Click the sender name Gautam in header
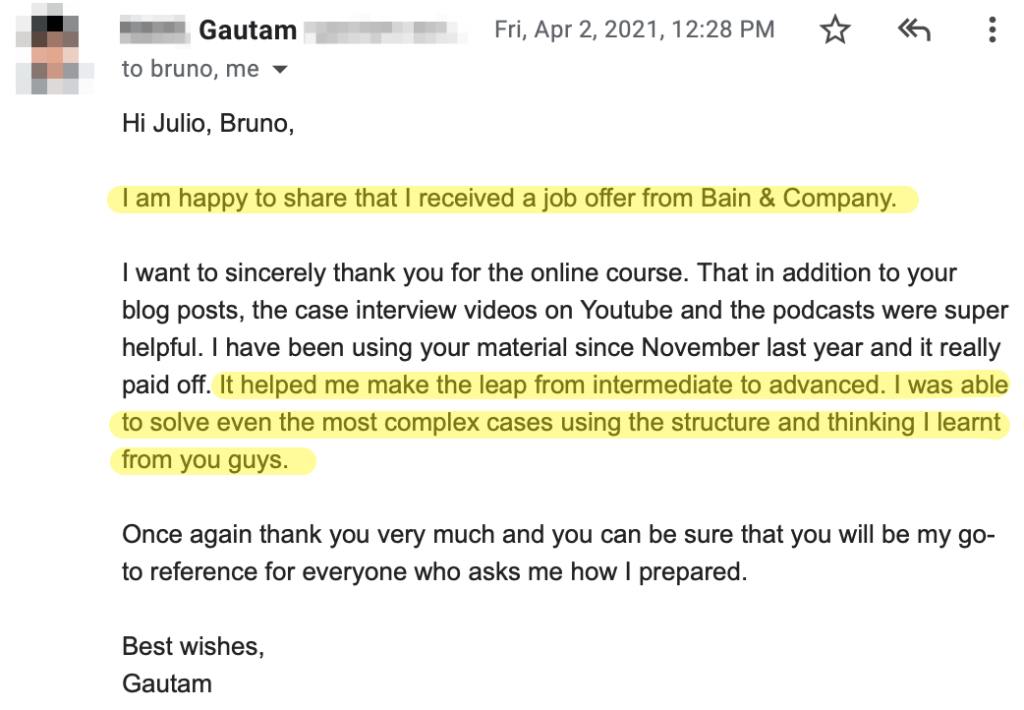 coord(248,30)
